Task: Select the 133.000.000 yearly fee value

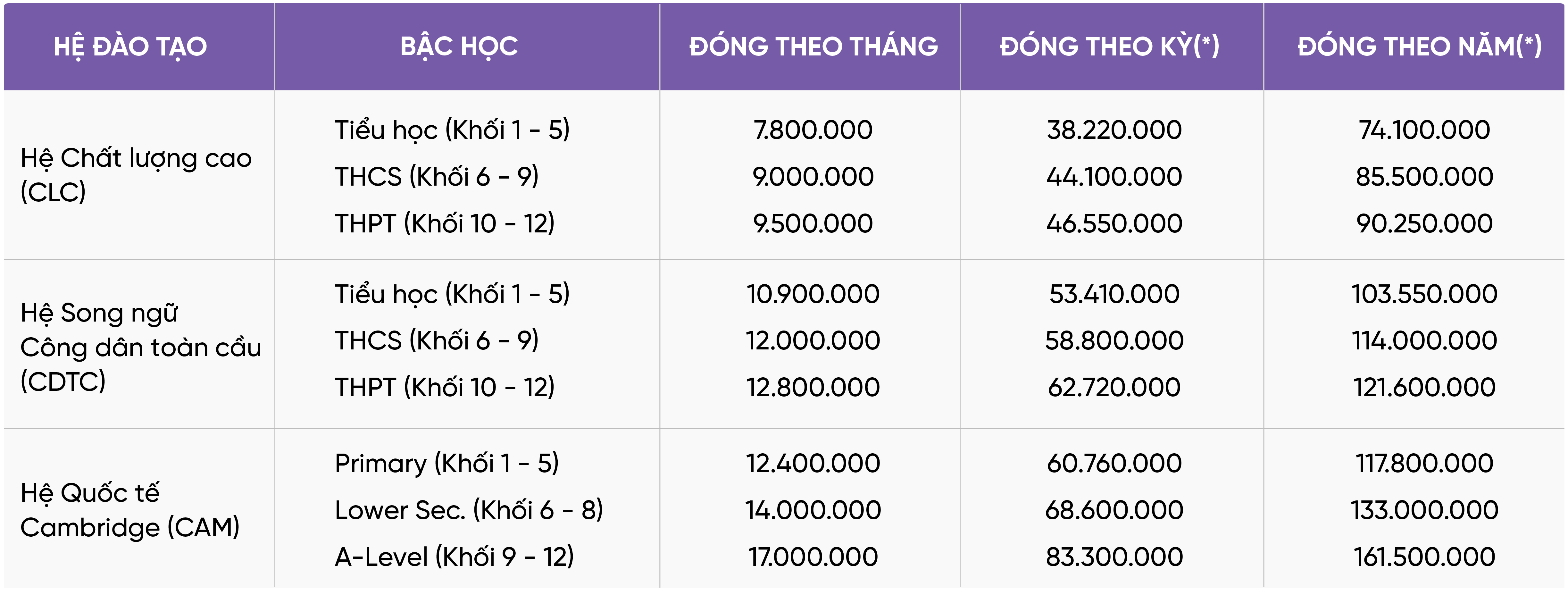Action: (1424, 510)
